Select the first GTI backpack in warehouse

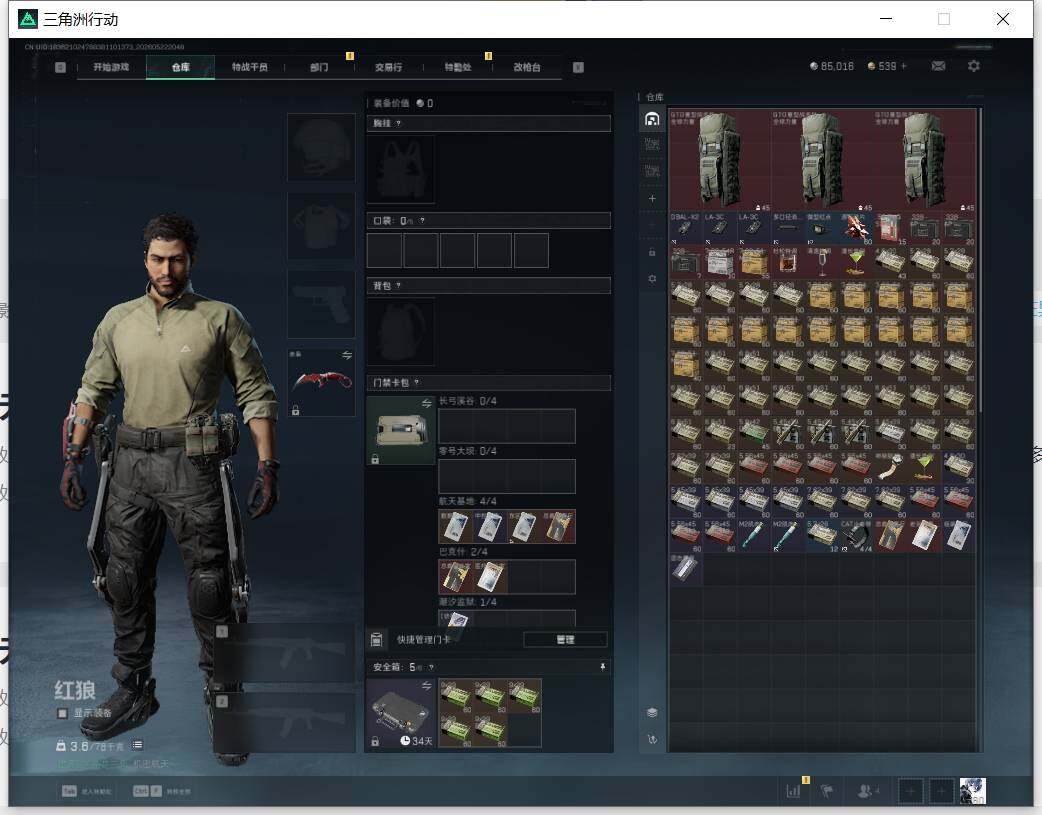click(x=720, y=160)
